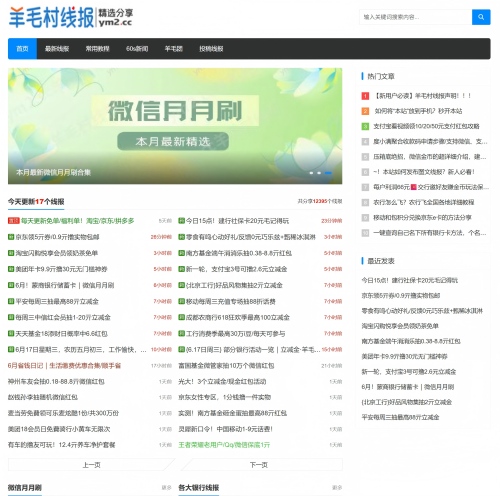Focus the keyword search input field

[416, 17]
